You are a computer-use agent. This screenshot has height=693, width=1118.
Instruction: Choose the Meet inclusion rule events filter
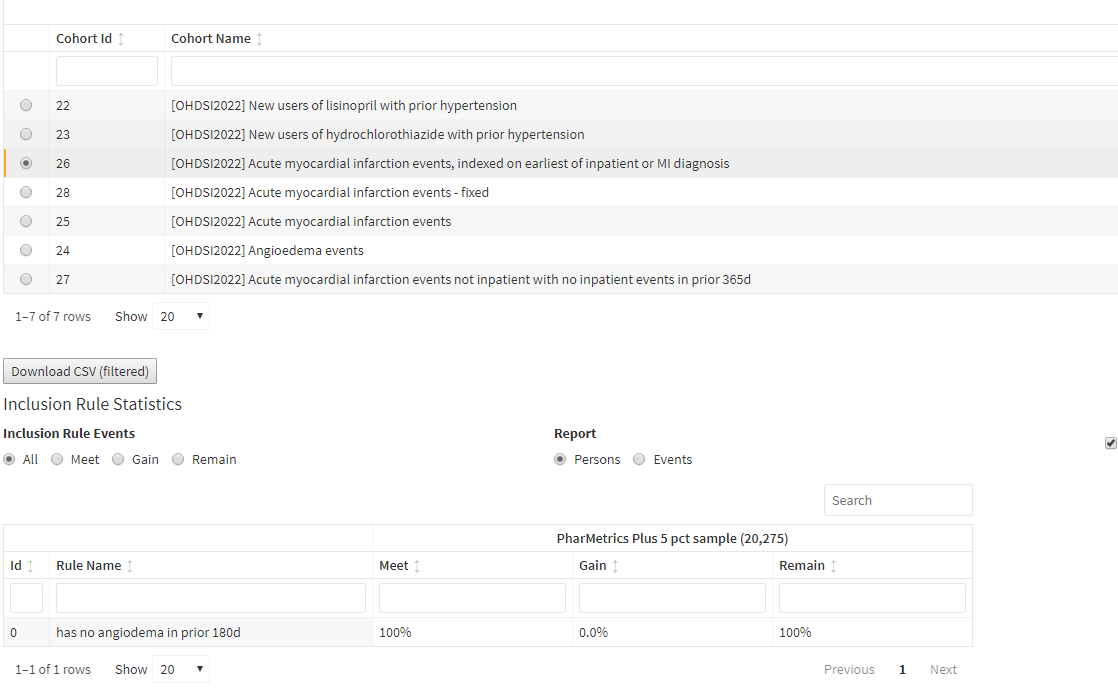(57, 459)
